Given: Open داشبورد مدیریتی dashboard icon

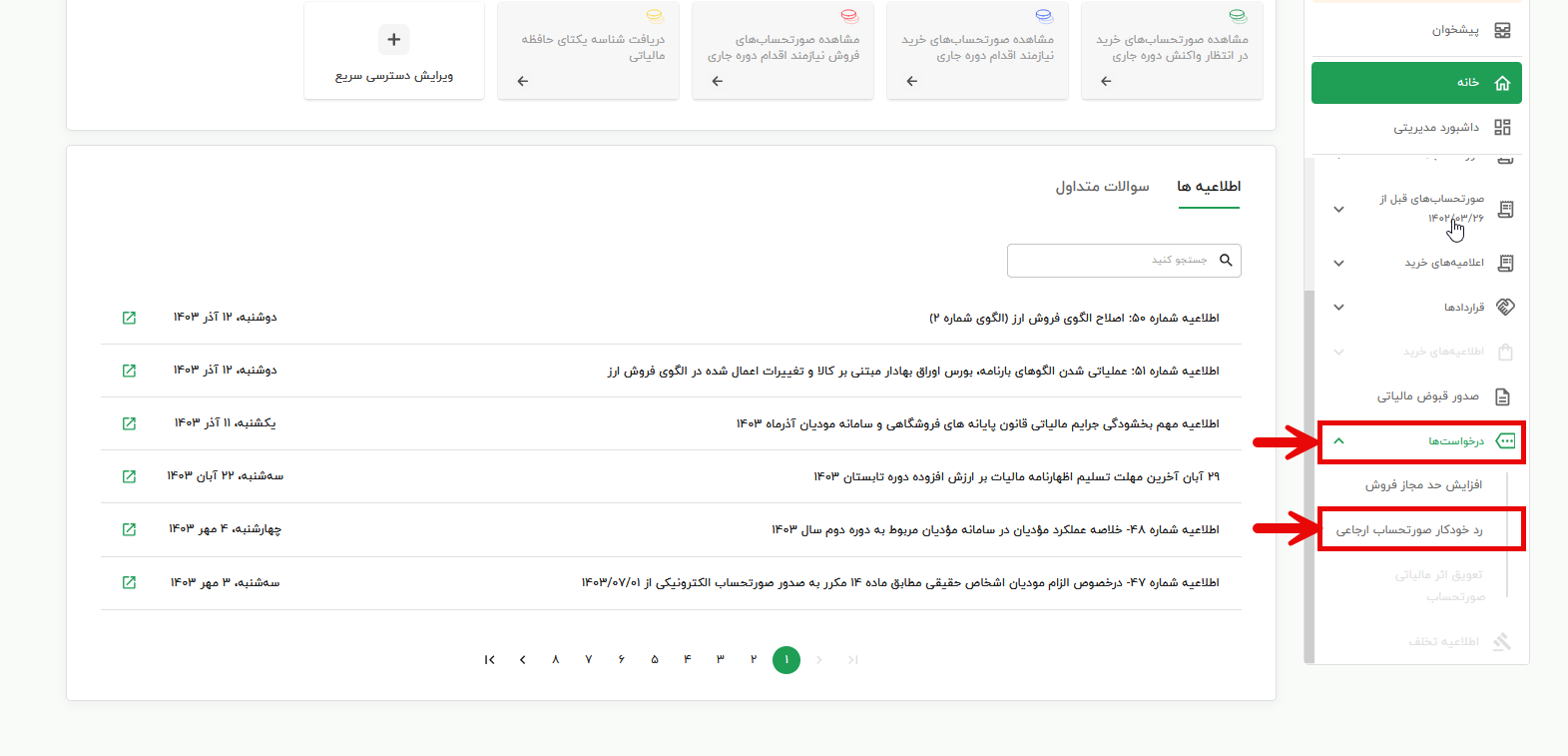Looking at the screenshot, I should click(x=1502, y=127).
